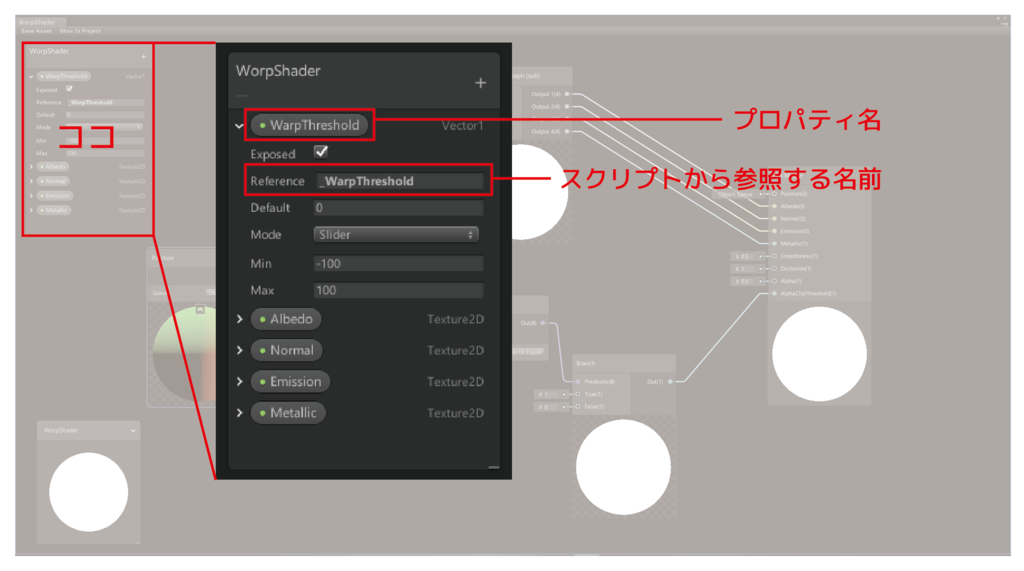Screen dimensions: 1024x571
Task: Click the Normal(3) input port on master node
Action: pos(775,219)
